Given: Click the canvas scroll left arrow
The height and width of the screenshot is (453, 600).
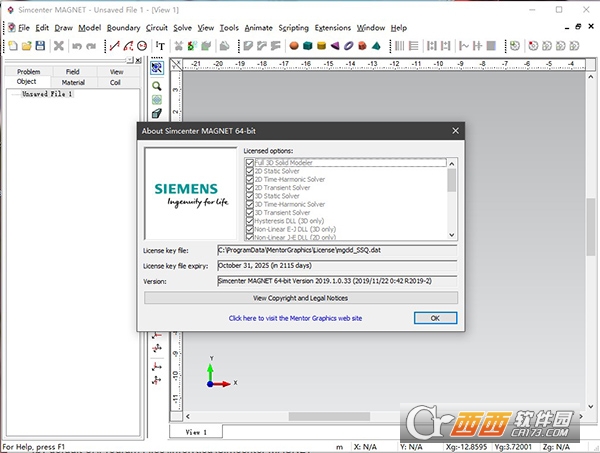Looking at the screenshot, I should 188,416.
